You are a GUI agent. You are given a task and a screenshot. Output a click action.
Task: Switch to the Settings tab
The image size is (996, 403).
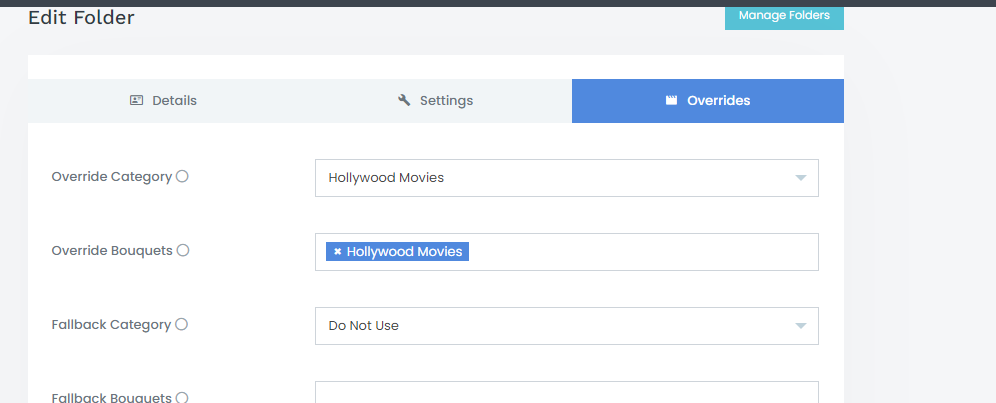point(436,101)
